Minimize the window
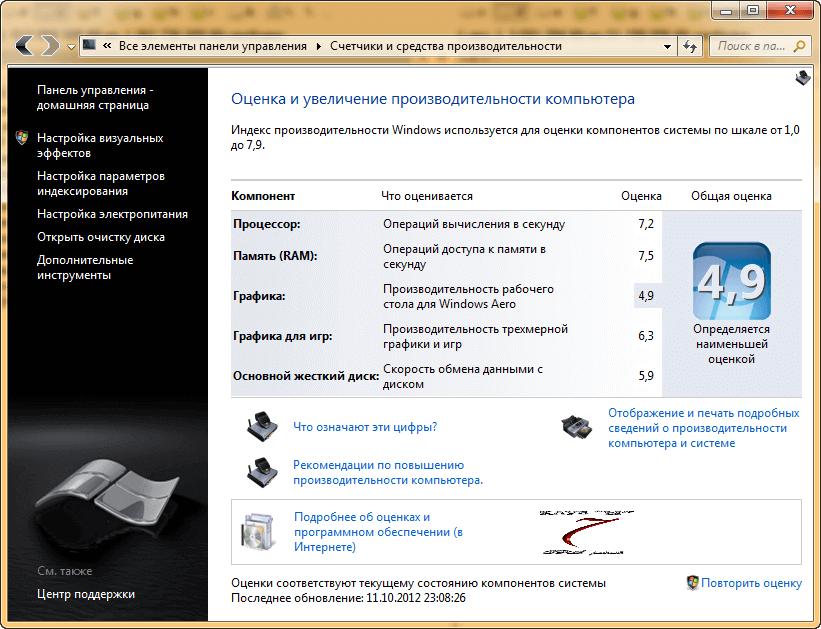Image resolution: width=821 pixels, height=629 pixels. (x=726, y=10)
